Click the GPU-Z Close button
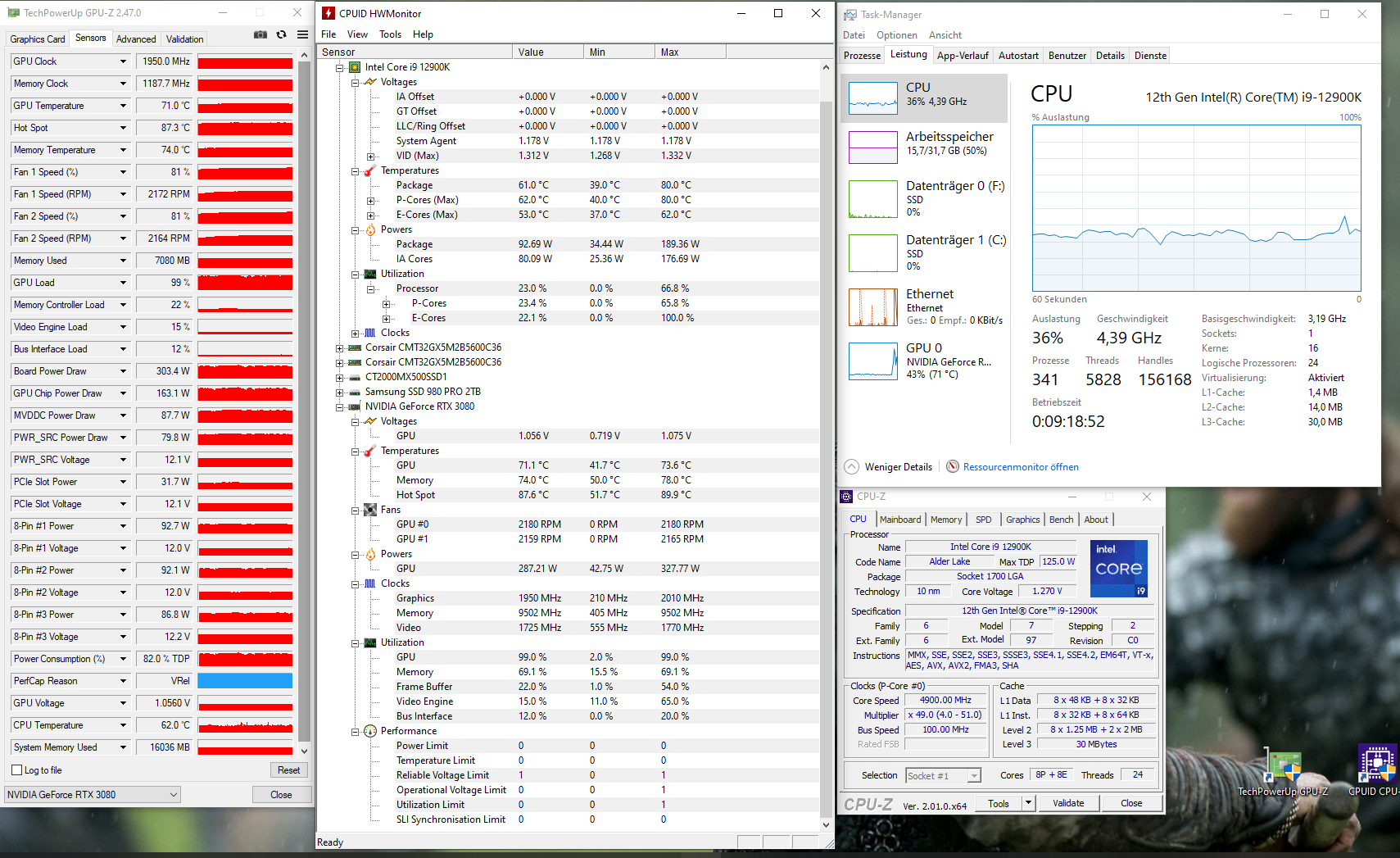Screen dimensions: 1400x858 pos(281,794)
